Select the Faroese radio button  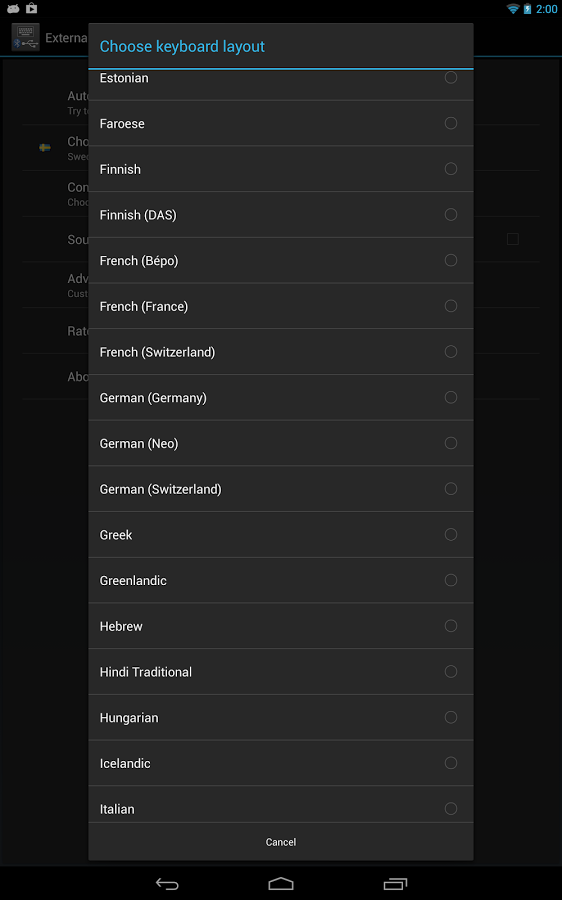(451, 123)
